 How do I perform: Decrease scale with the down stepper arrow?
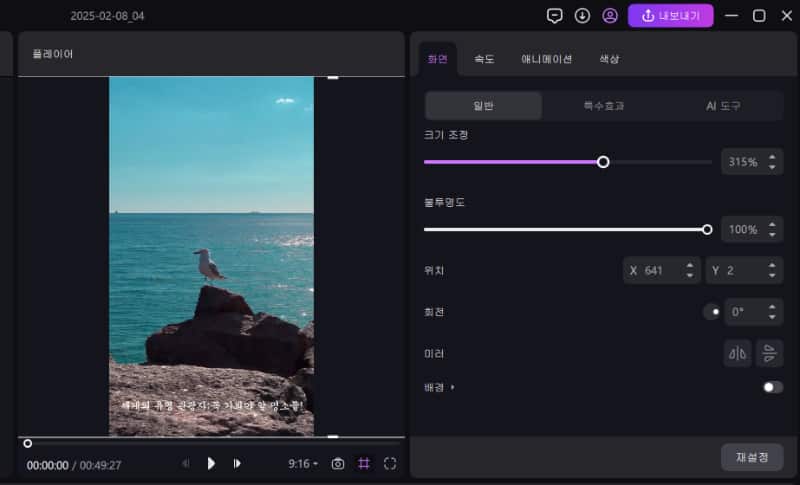tap(772, 167)
